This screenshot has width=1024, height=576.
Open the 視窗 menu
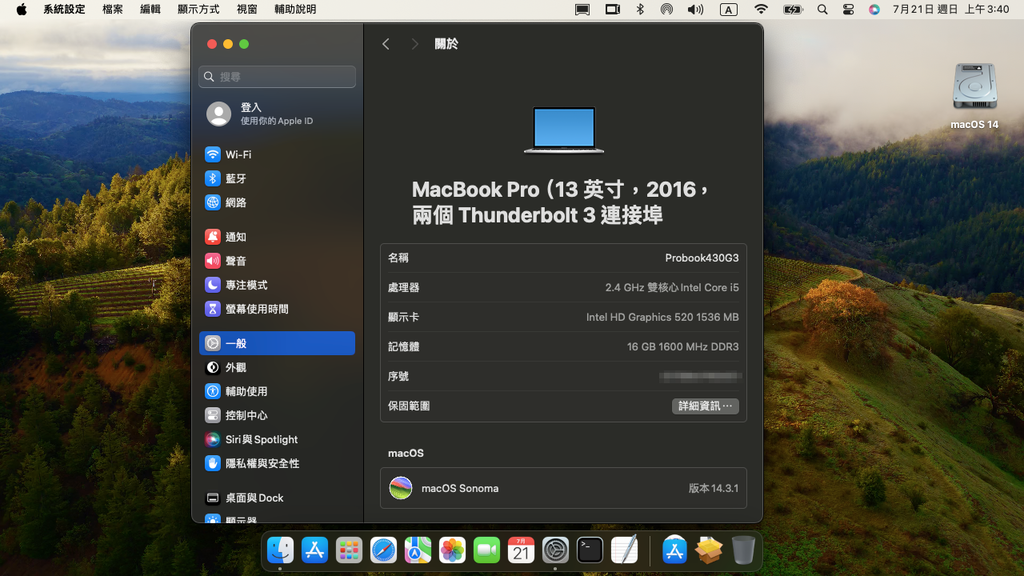247,9
